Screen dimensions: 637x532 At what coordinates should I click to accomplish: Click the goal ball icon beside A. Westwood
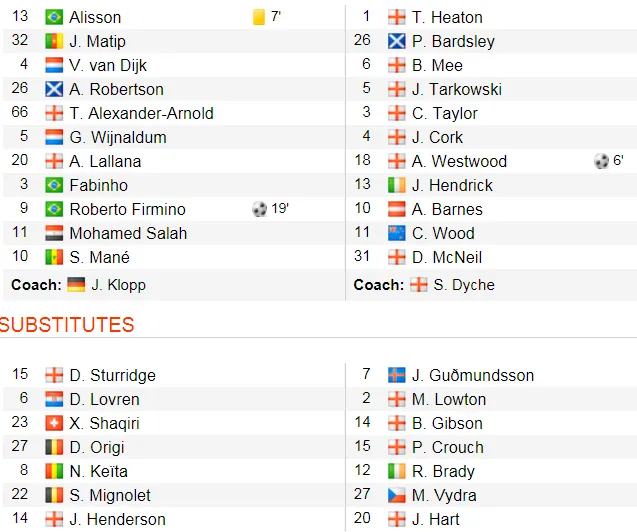click(601, 161)
